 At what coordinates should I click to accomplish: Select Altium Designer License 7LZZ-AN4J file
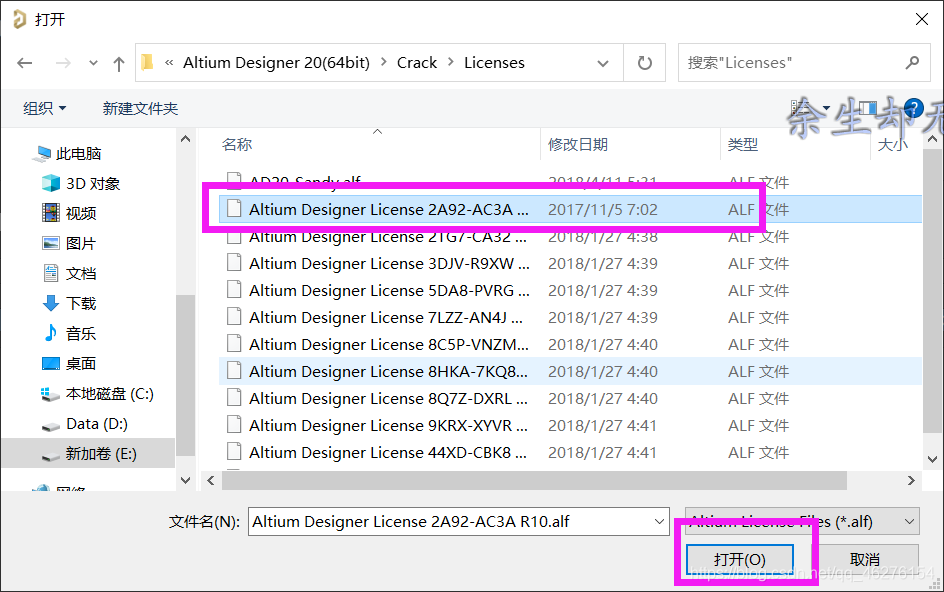click(x=570, y=317)
